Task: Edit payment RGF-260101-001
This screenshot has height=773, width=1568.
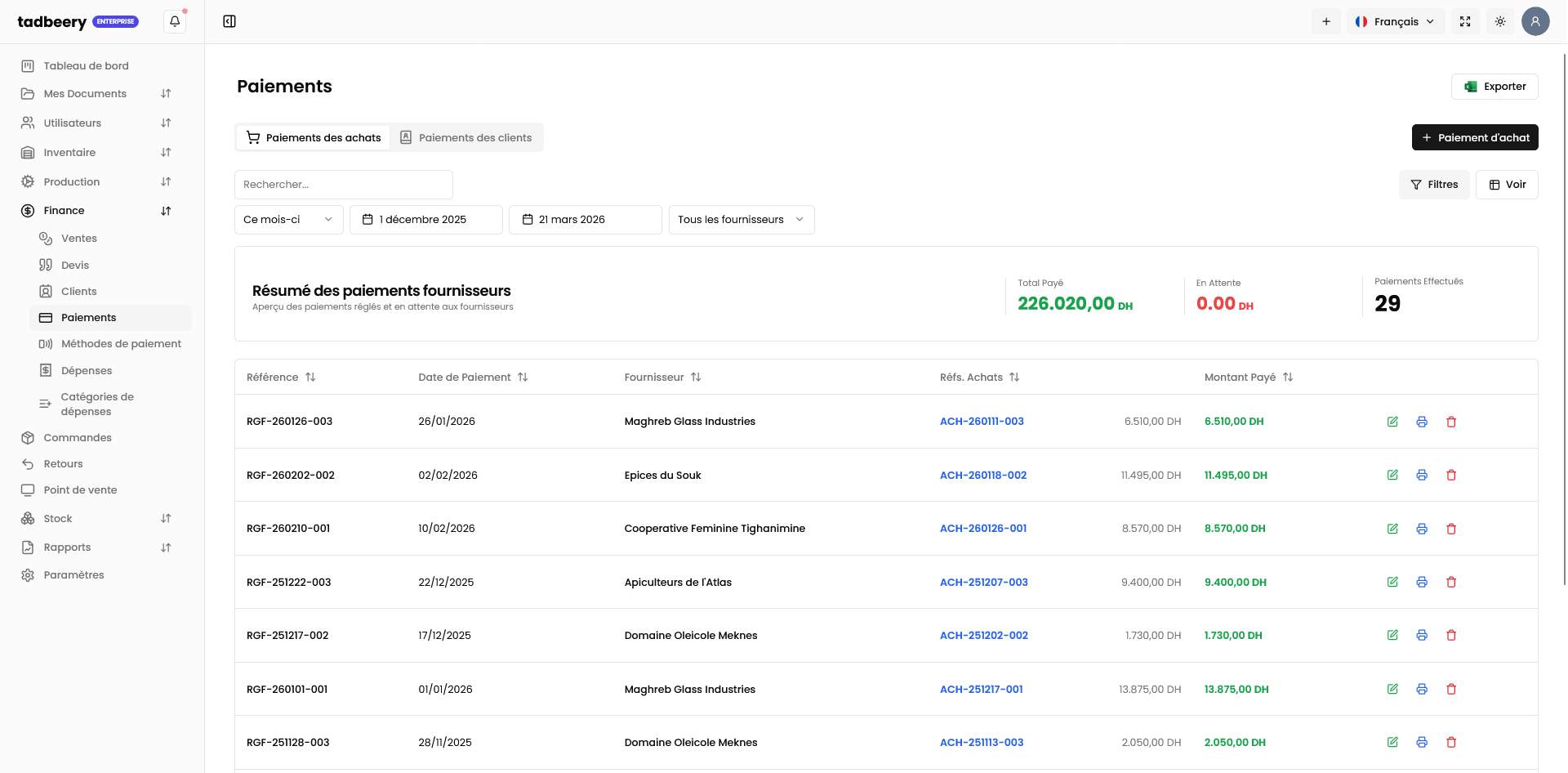Action: tap(1392, 689)
